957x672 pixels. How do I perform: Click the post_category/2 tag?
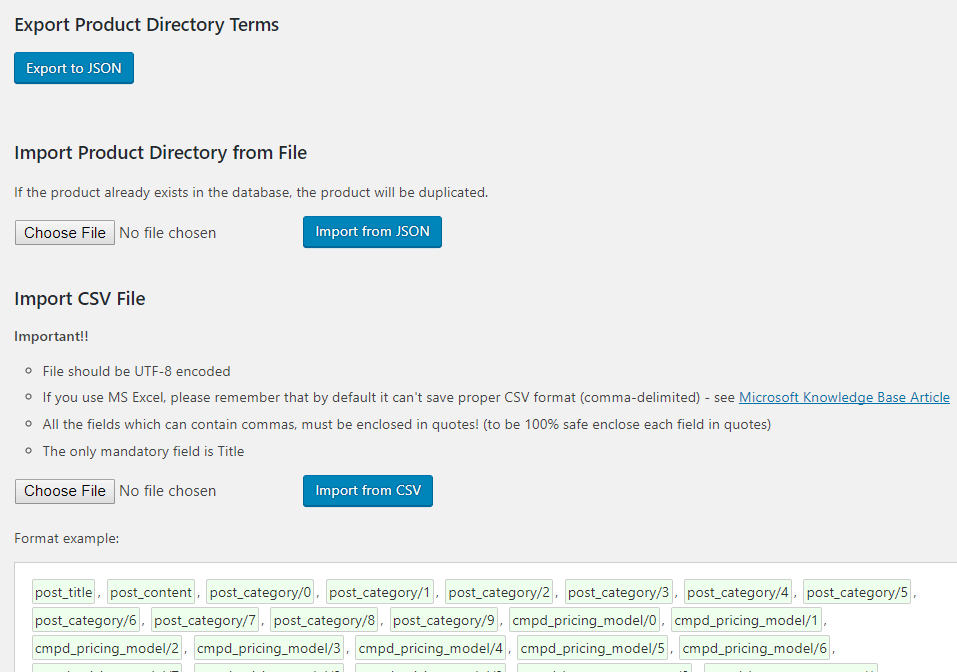point(499,592)
